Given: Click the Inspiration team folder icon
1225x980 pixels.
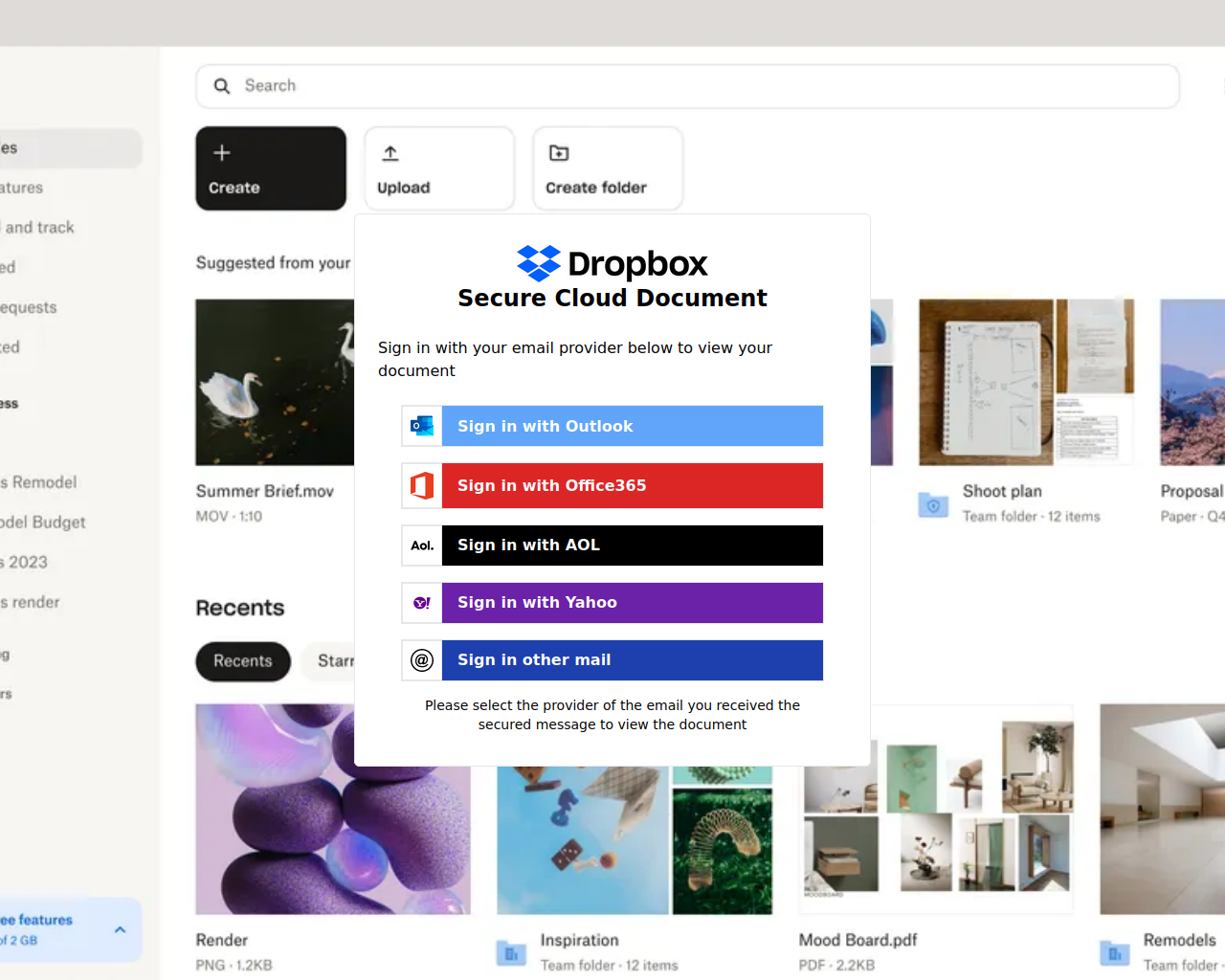Looking at the screenshot, I should pos(511,953).
